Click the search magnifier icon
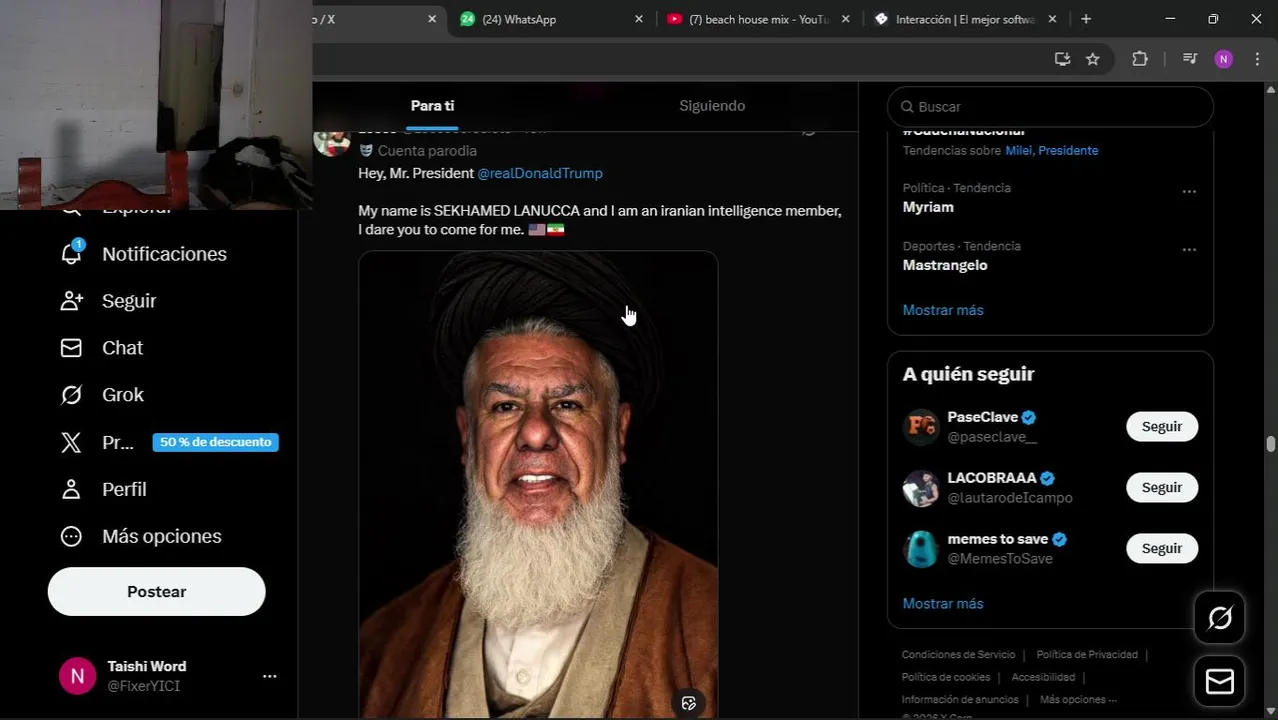The width and height of the screenshot is (1278, 720). (907, 107)
